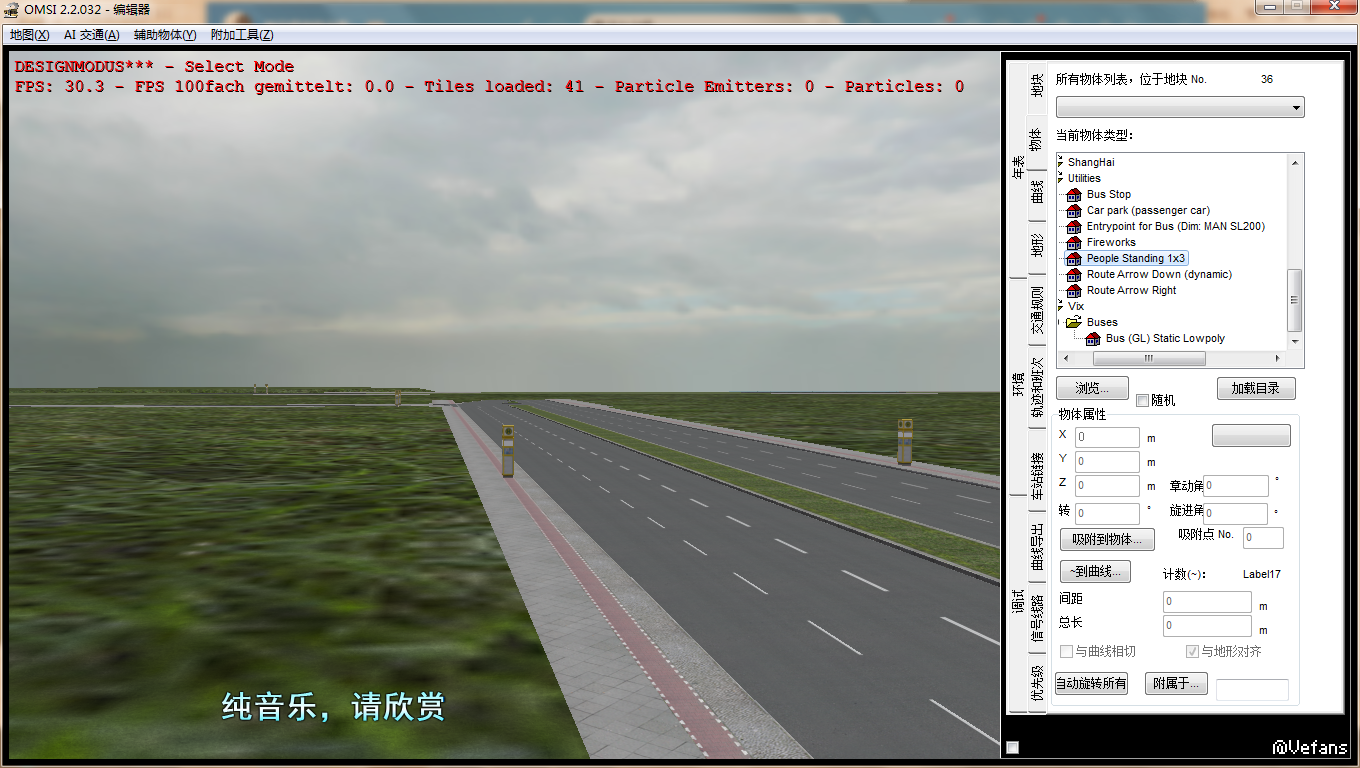
Task: Switch to the 信号线路 tab
Action: 1037,616
